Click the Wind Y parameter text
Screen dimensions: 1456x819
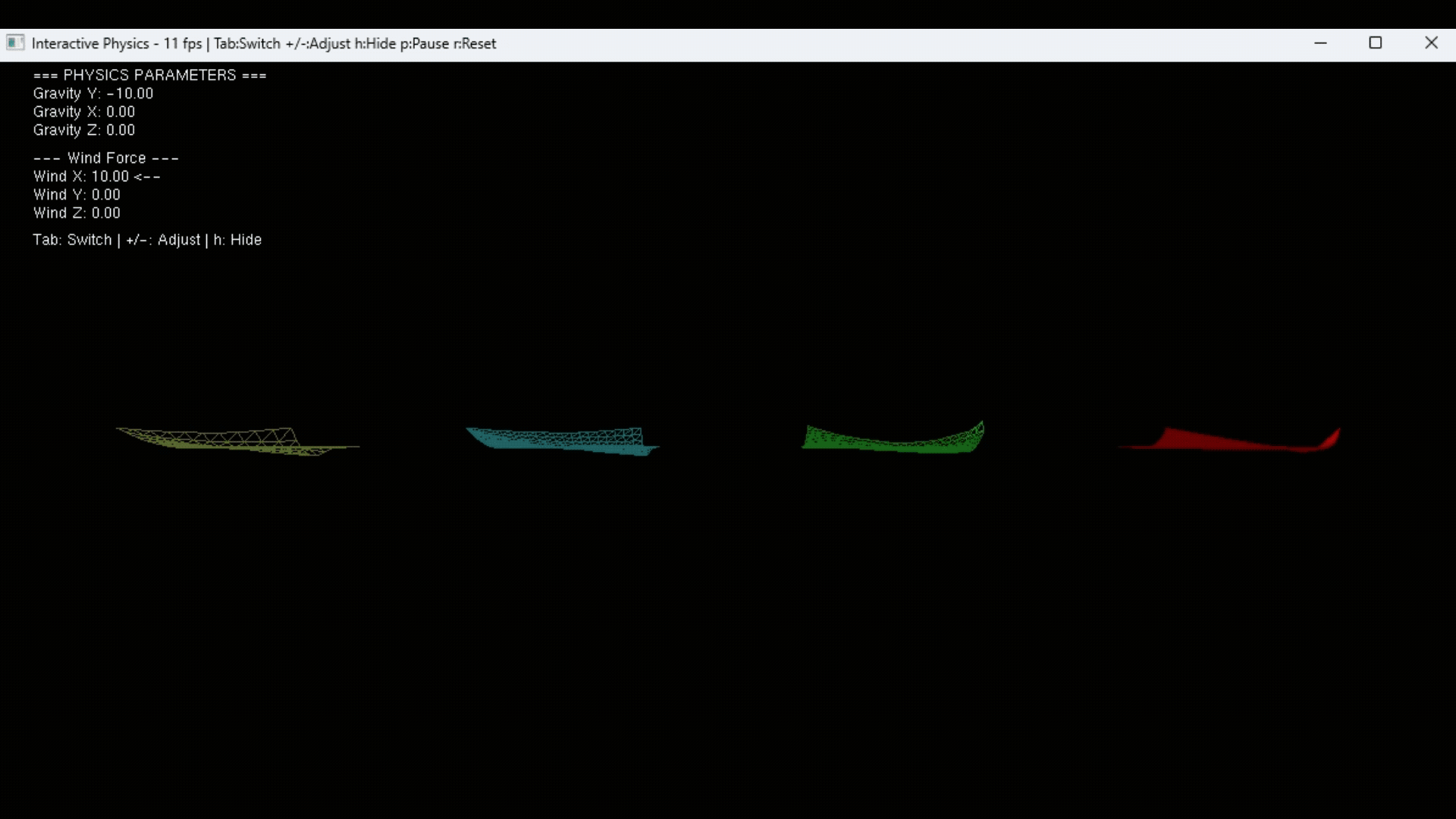[x=77, y=194]
